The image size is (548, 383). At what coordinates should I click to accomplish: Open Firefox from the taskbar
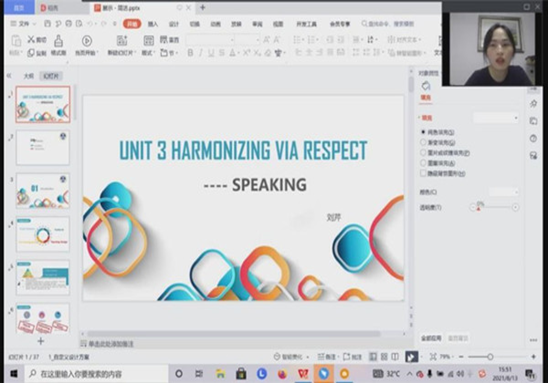click(282, 374)
